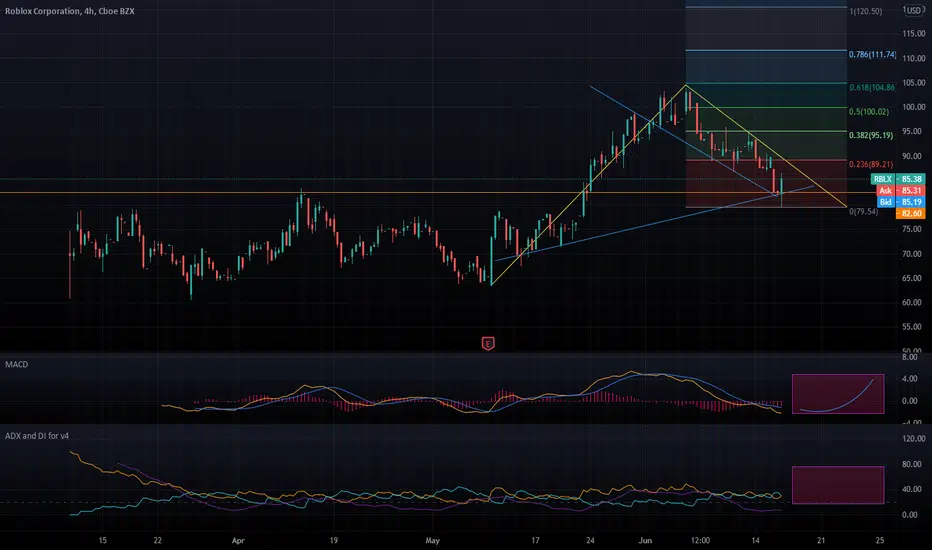Select Fibonacci level 0.382(95.19) label

coord(871,136)
